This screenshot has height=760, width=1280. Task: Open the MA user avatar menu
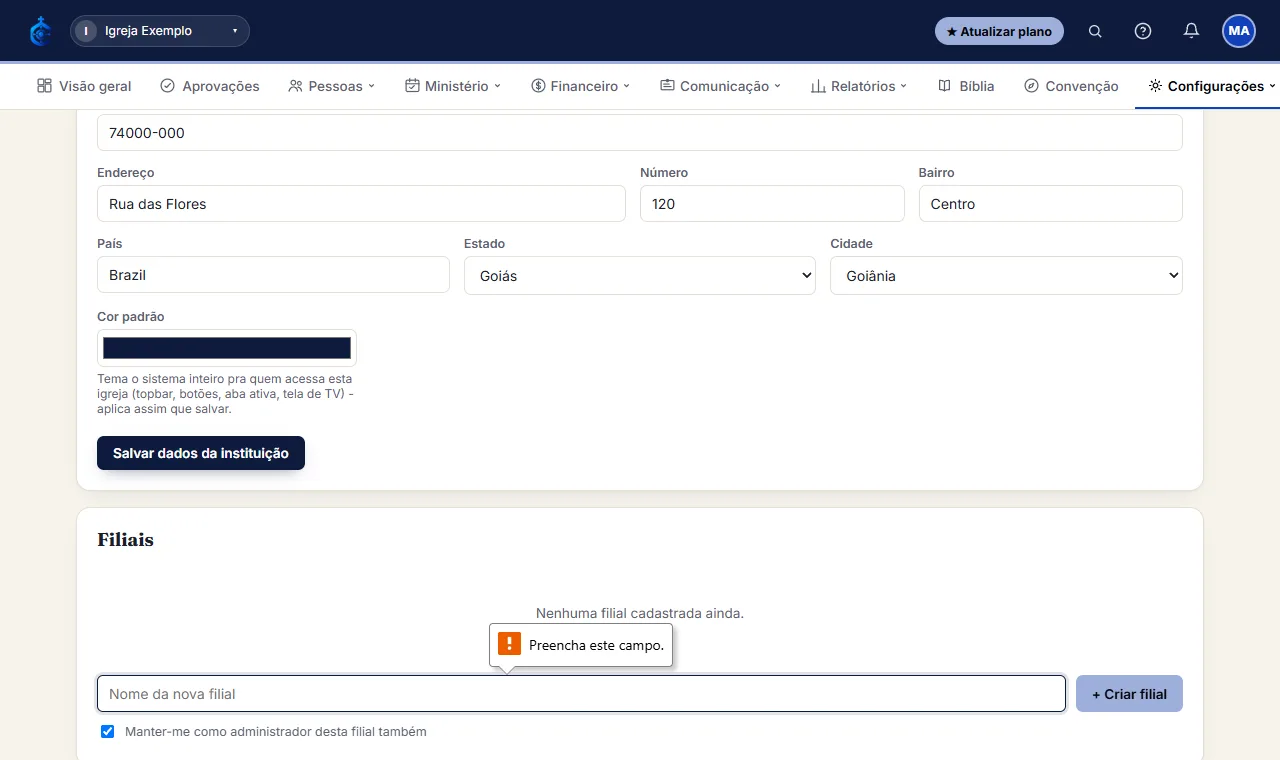coord(1239,31)
